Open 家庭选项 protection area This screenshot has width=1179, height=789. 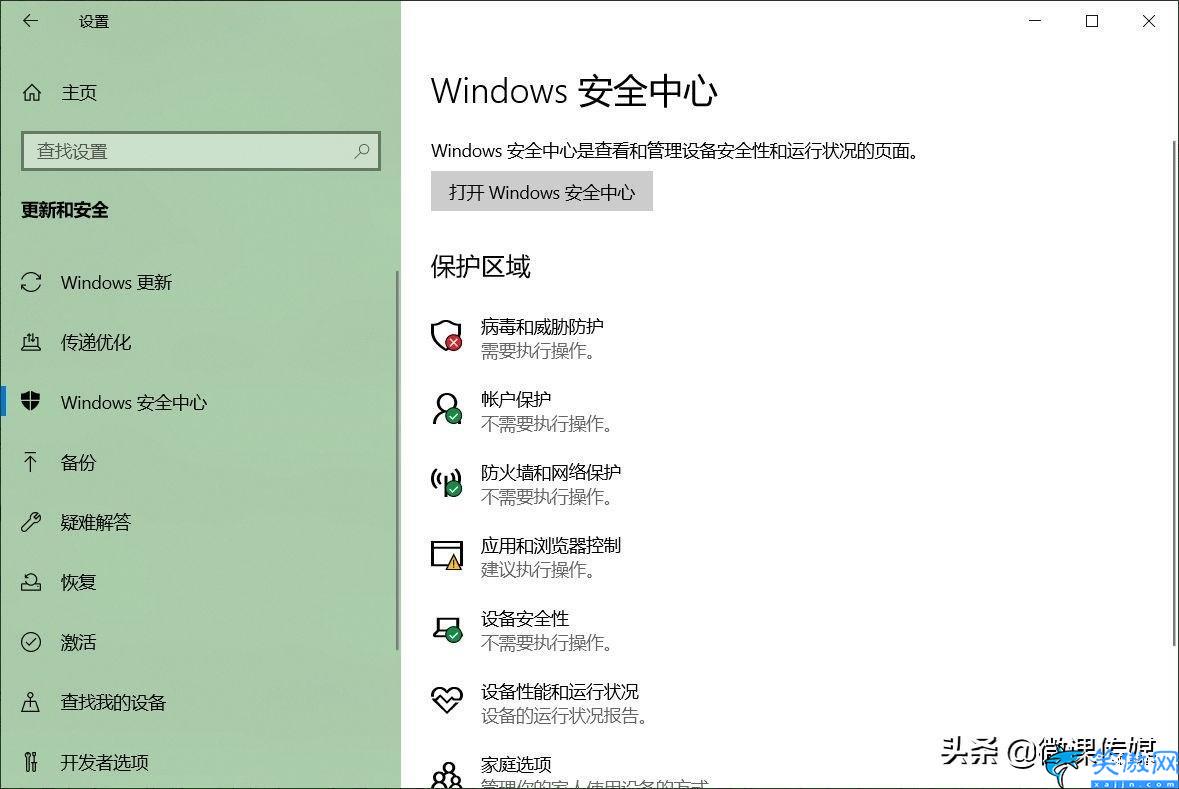click(570, 772)
